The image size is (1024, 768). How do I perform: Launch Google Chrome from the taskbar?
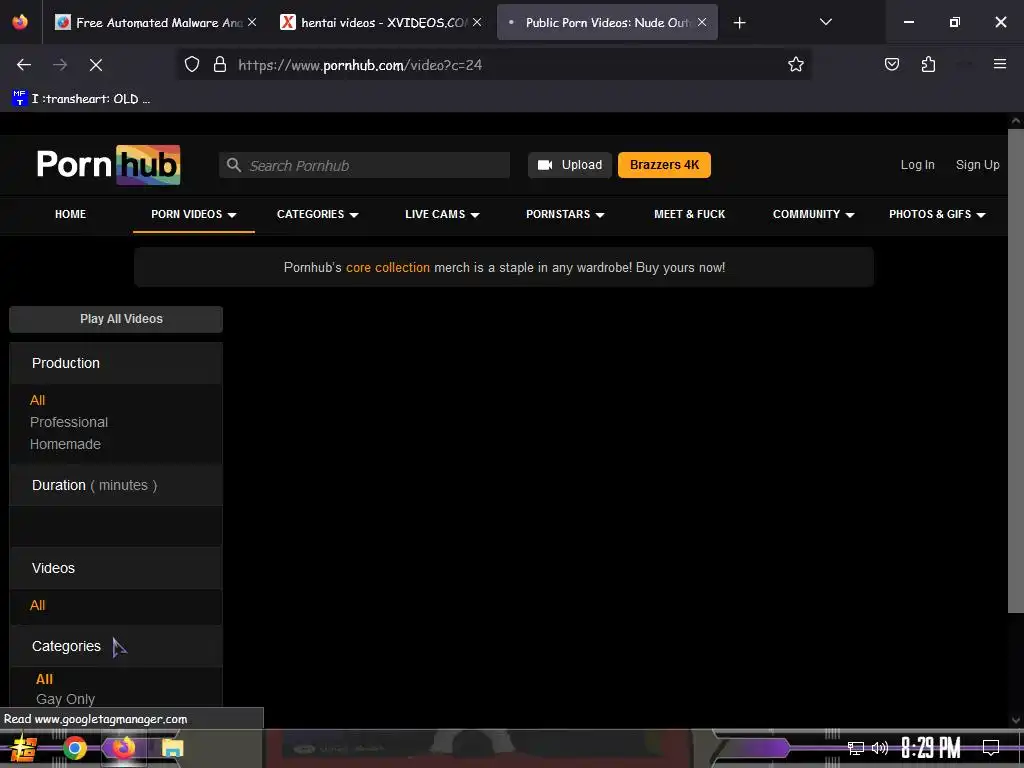coord(75,748)
